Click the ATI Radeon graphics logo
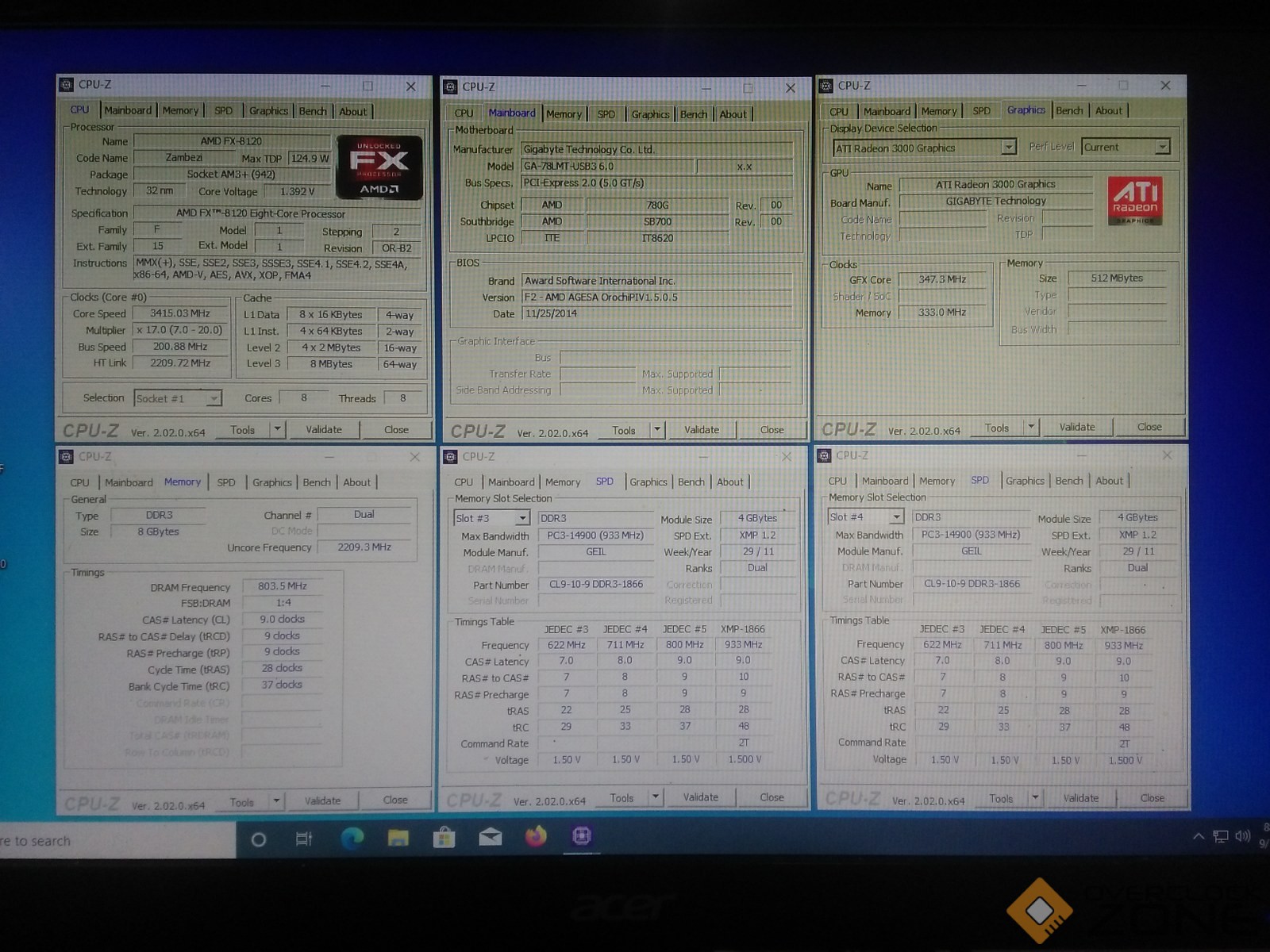The height and width of the screenshot is (952, 1270). click(1135, 200)
